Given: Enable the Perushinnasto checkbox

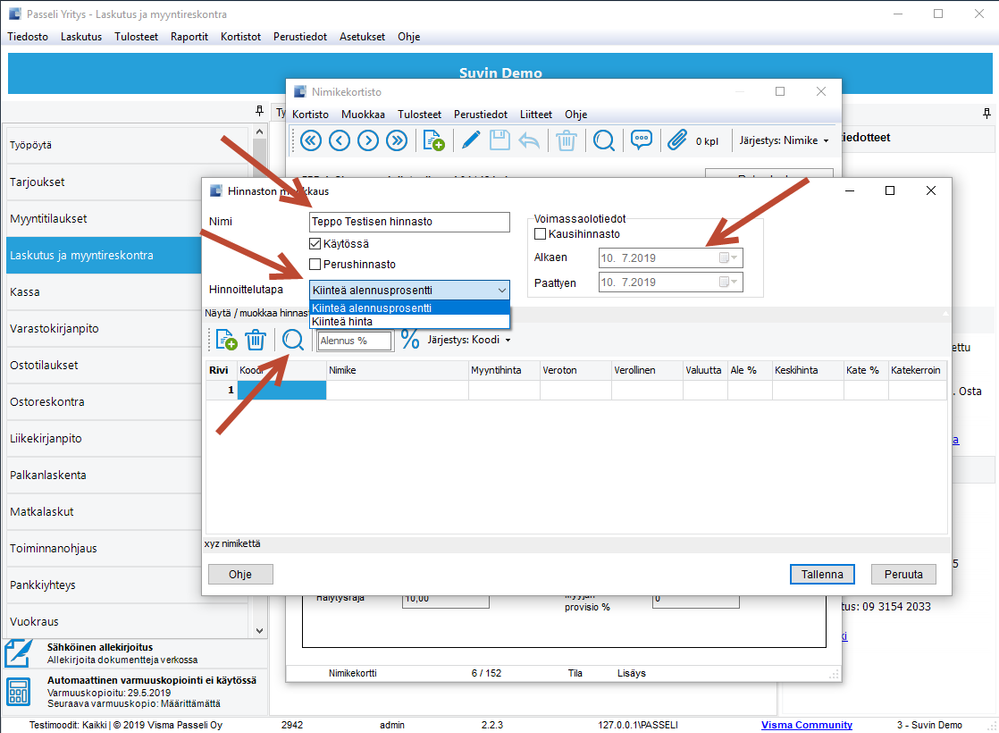Looking at the screenshot, I should click(315, 264).
